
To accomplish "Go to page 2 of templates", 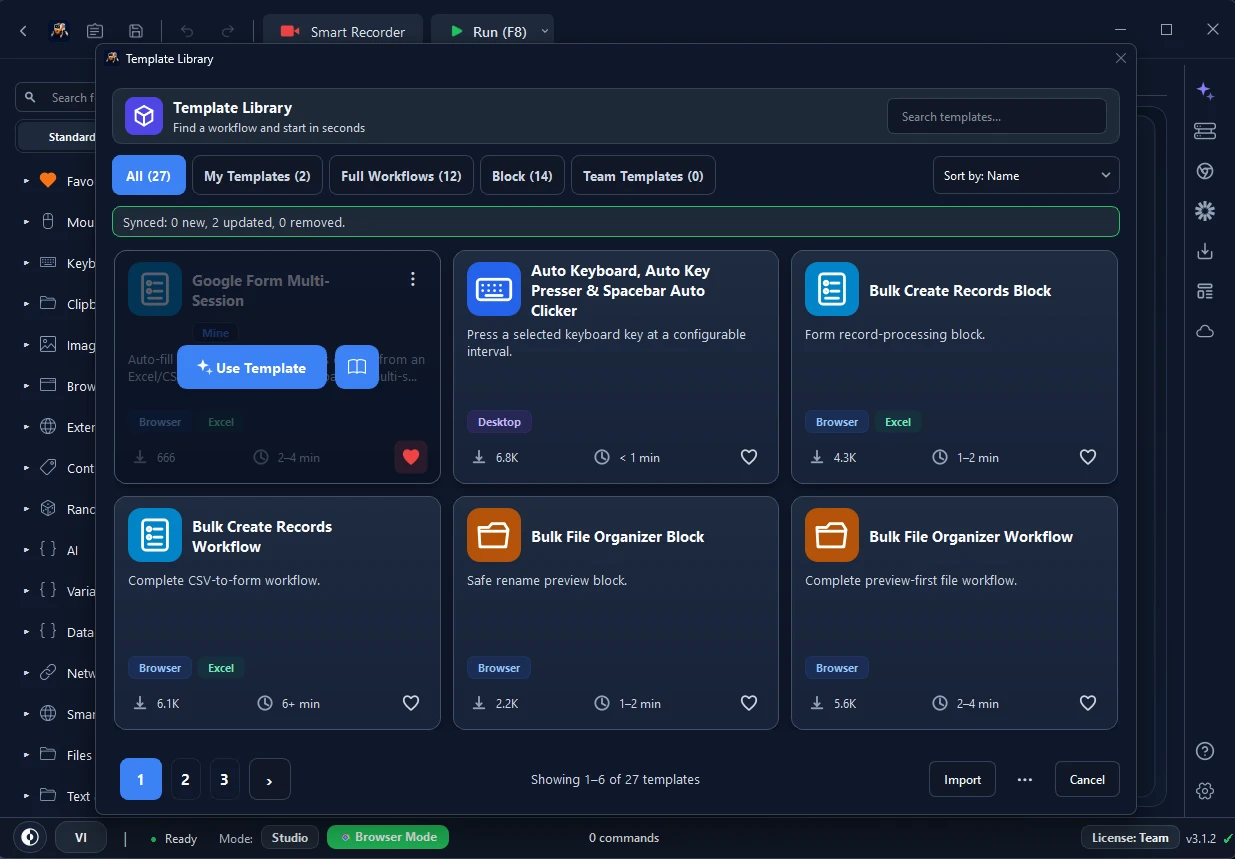I will (185, 780).
